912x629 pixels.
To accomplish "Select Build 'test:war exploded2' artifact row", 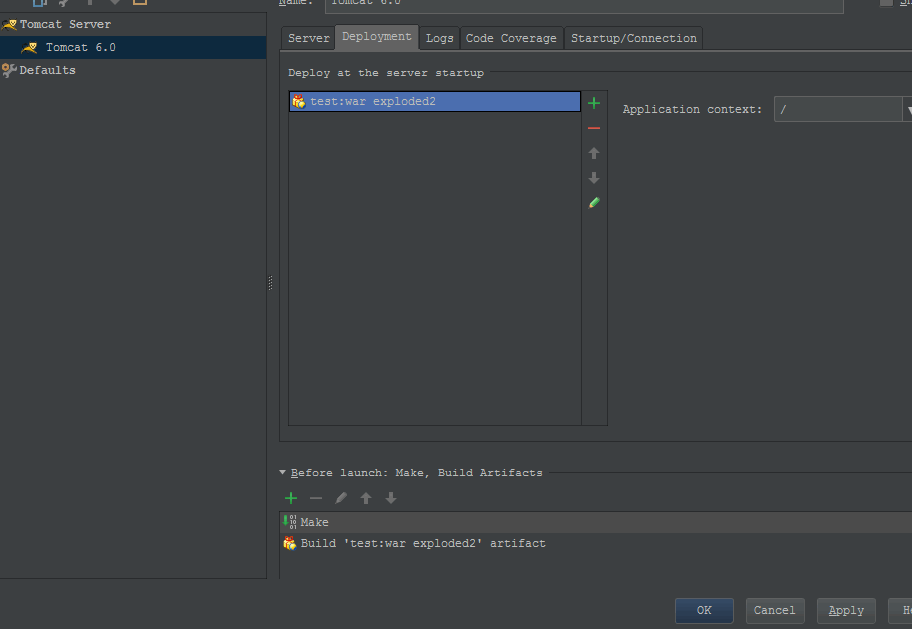I will coord(596,543).
